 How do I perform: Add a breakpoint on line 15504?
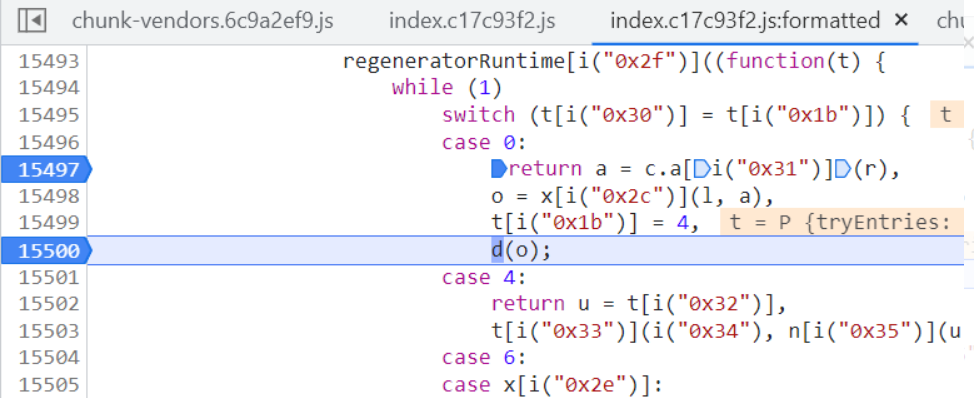click(48, 358)
